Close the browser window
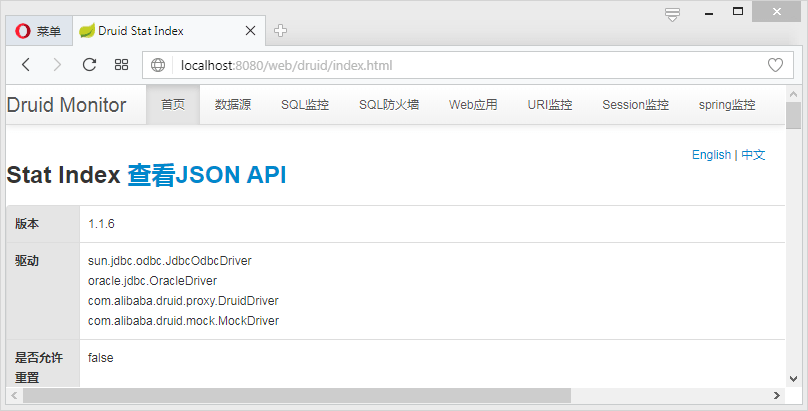The image size is (808, 411). [x=777, y=12]
